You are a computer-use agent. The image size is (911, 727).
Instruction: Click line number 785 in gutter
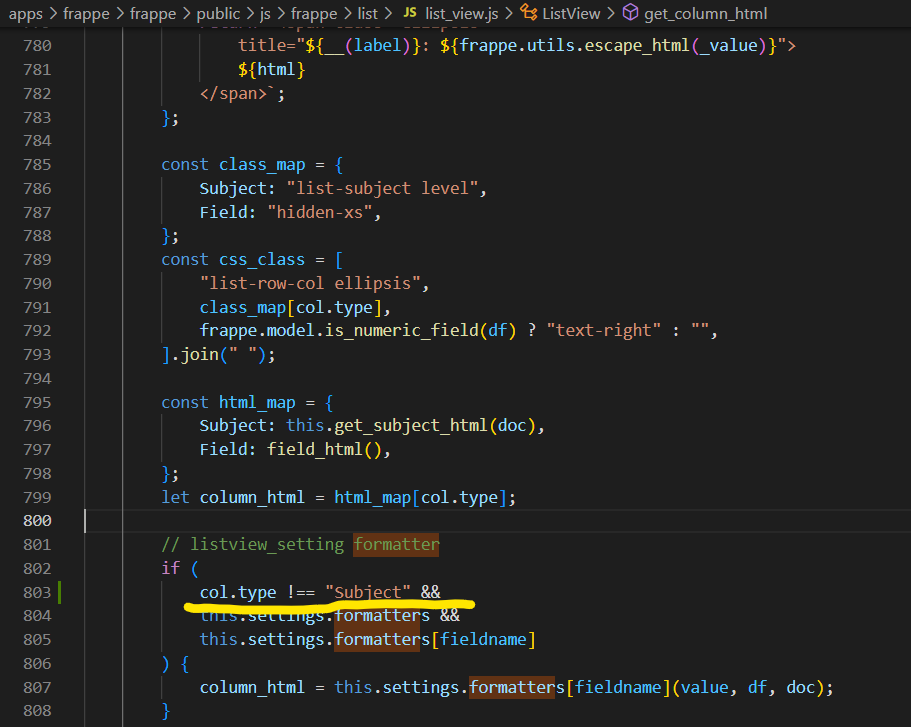(37, 165)
